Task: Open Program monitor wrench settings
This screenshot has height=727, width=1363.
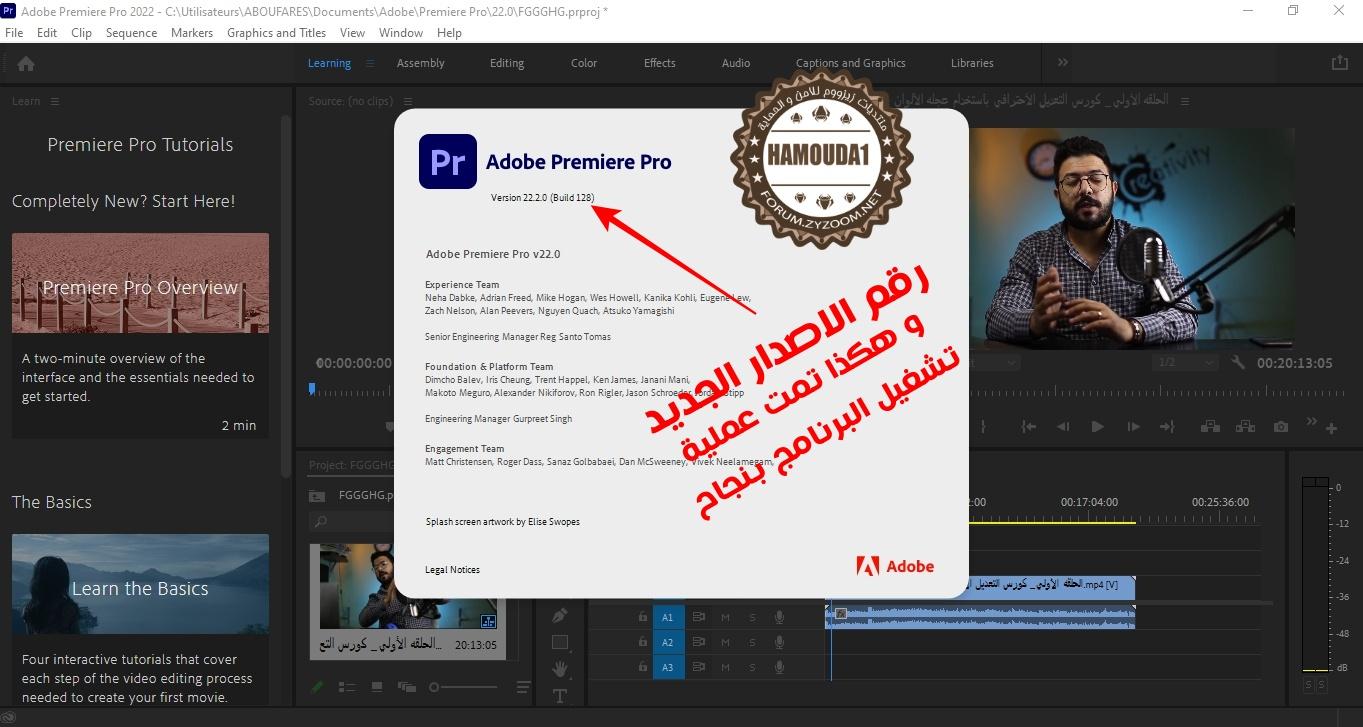Action: point(1238,363)
